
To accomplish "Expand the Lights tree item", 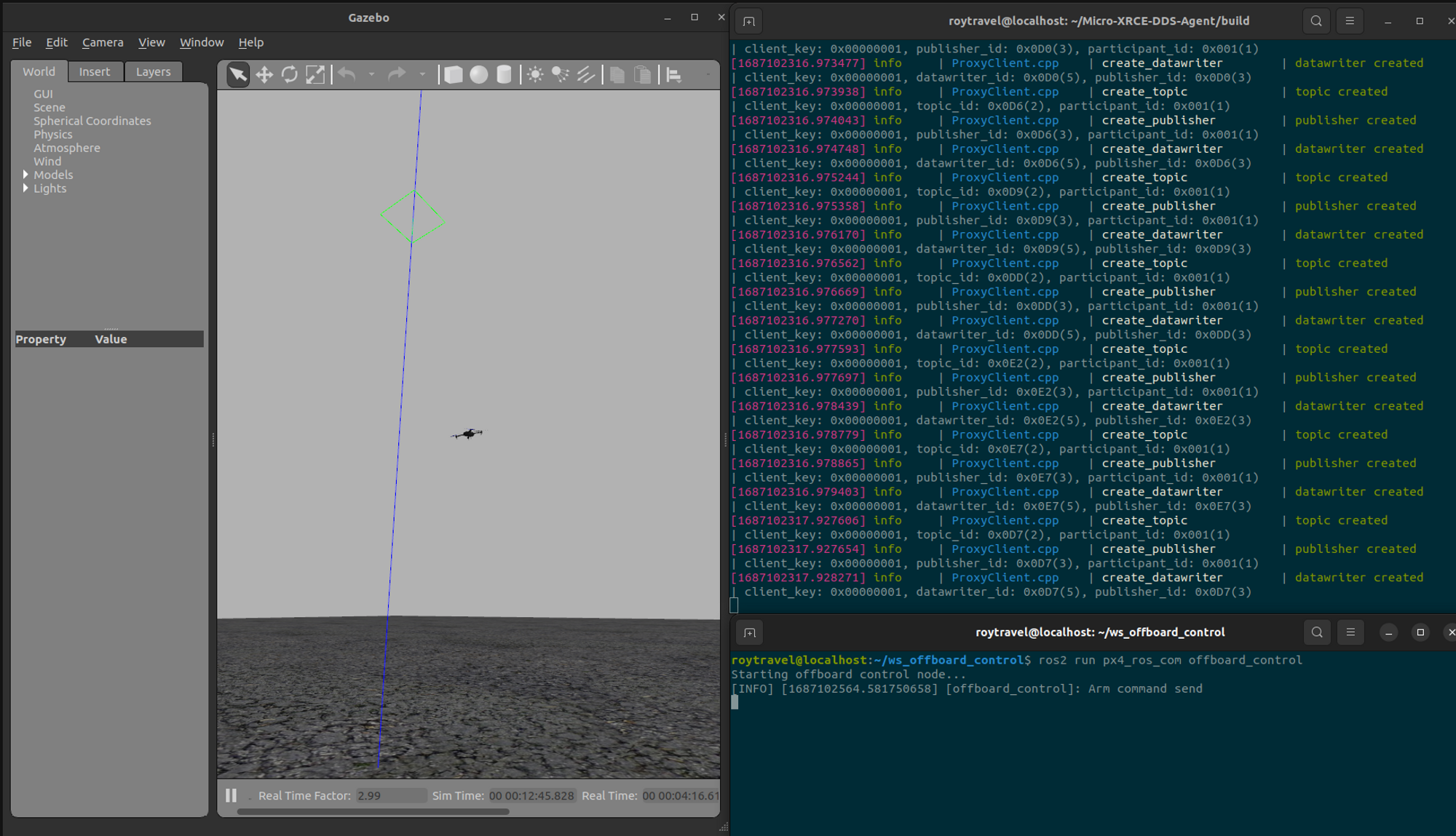I will 25,188.
